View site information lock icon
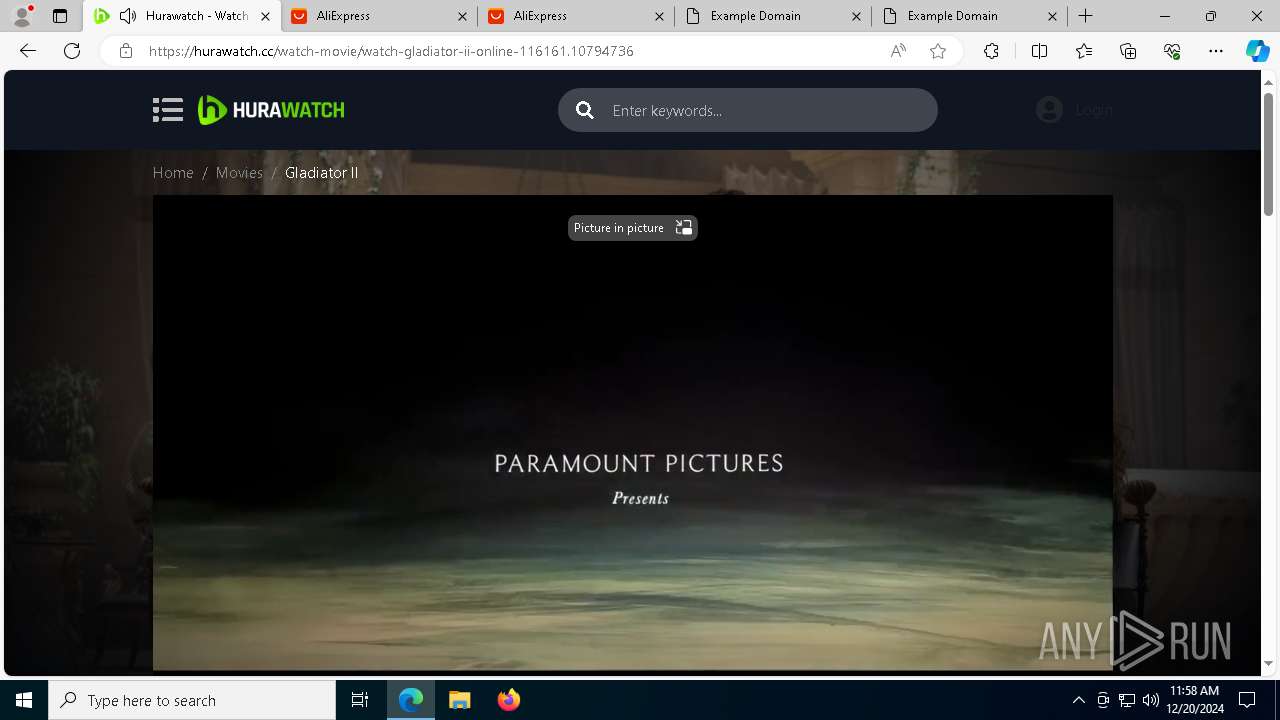 [x=125, y=51]
